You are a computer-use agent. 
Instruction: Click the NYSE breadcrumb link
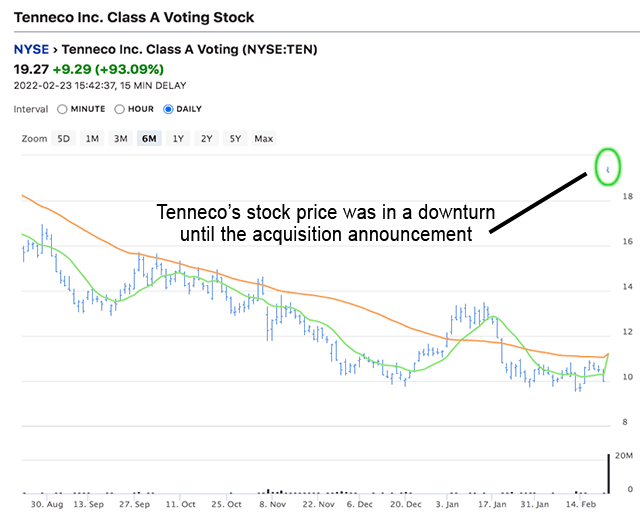click(29, 49)
